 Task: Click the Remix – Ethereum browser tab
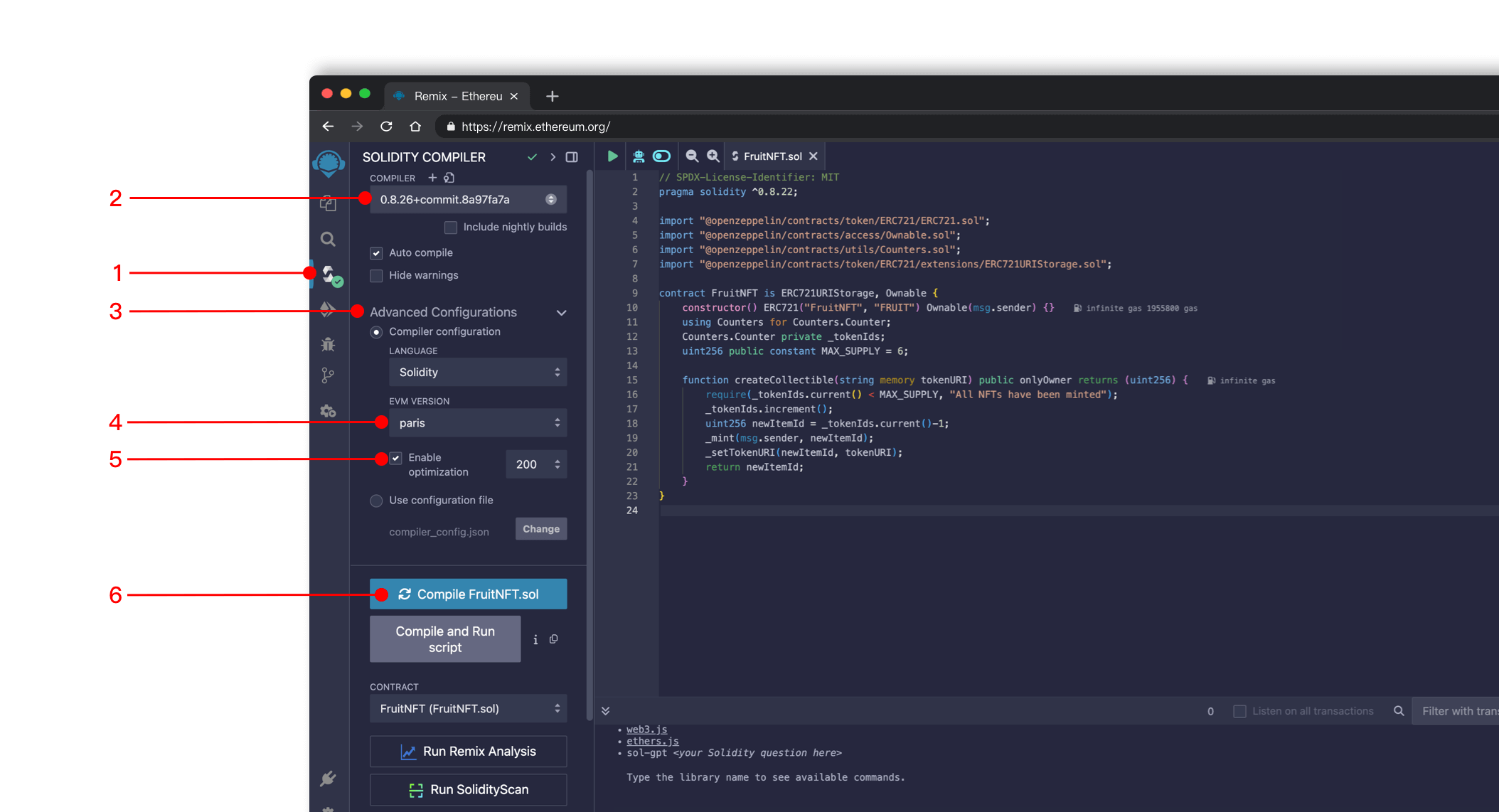[455, 95]
